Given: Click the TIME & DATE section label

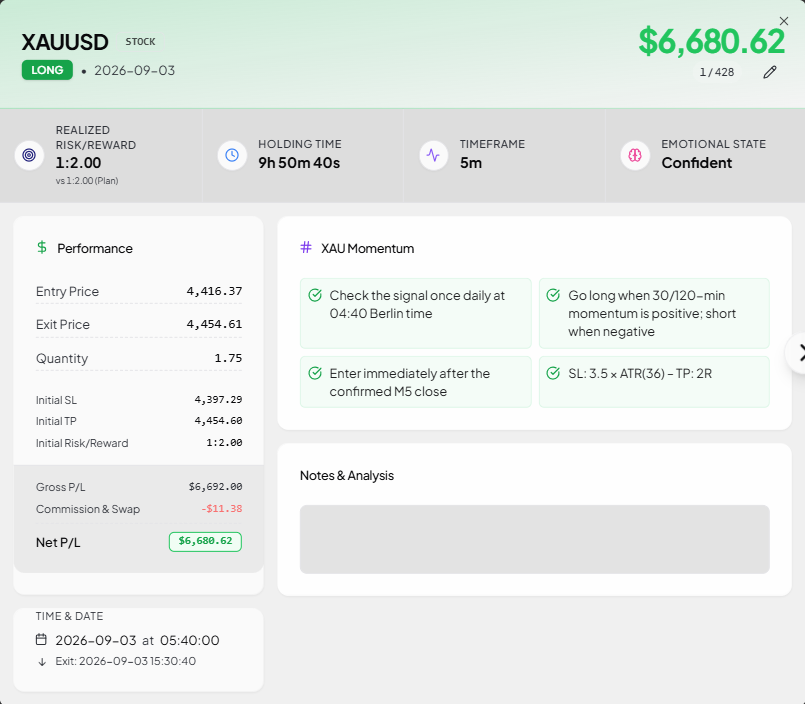Looking at the screenshot, I should click(69, 616).
